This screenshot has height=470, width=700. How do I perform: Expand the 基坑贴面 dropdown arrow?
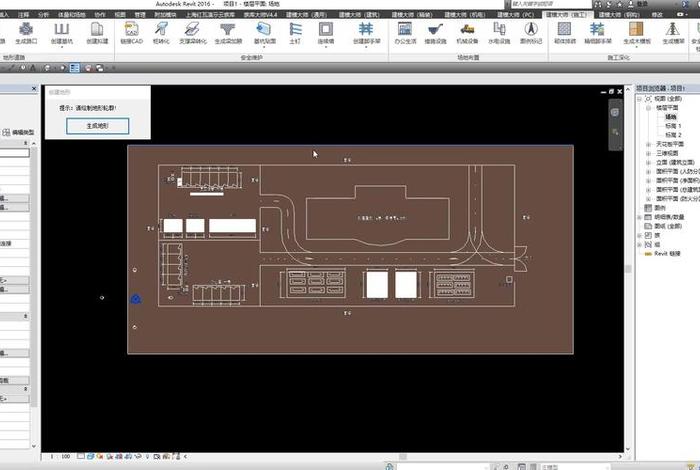click(264, 47)
